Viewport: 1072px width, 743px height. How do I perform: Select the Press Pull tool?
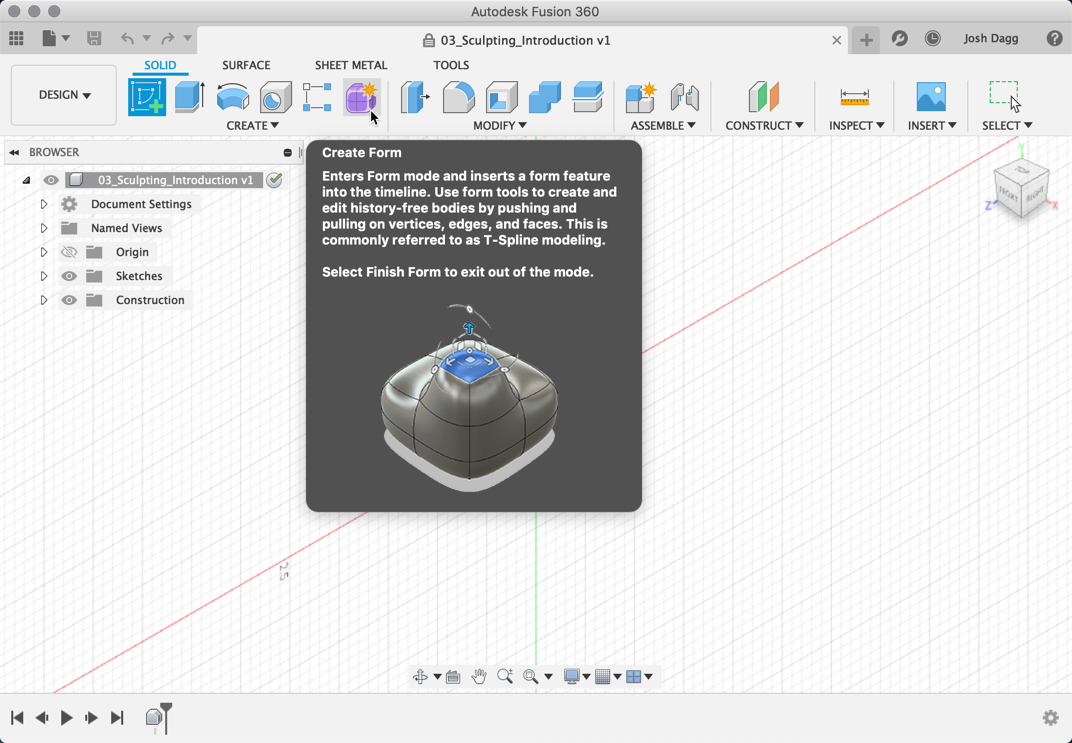coord(414,97)
